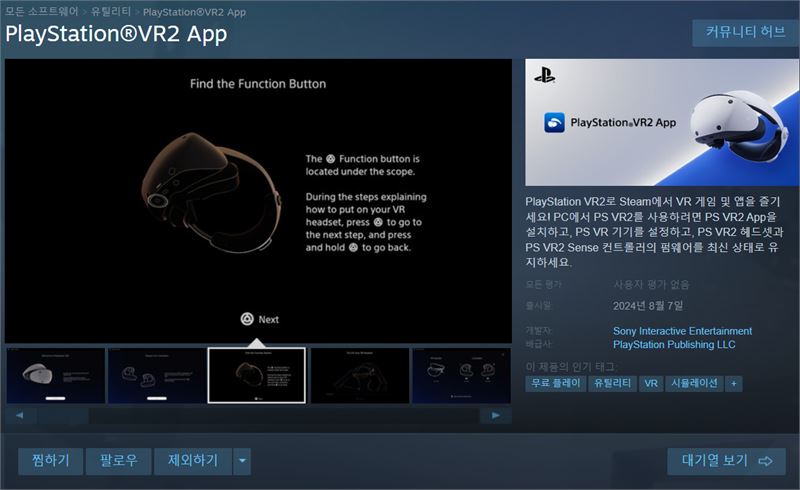Open Sony Interactive Entertainment developer link

[682, 331]
